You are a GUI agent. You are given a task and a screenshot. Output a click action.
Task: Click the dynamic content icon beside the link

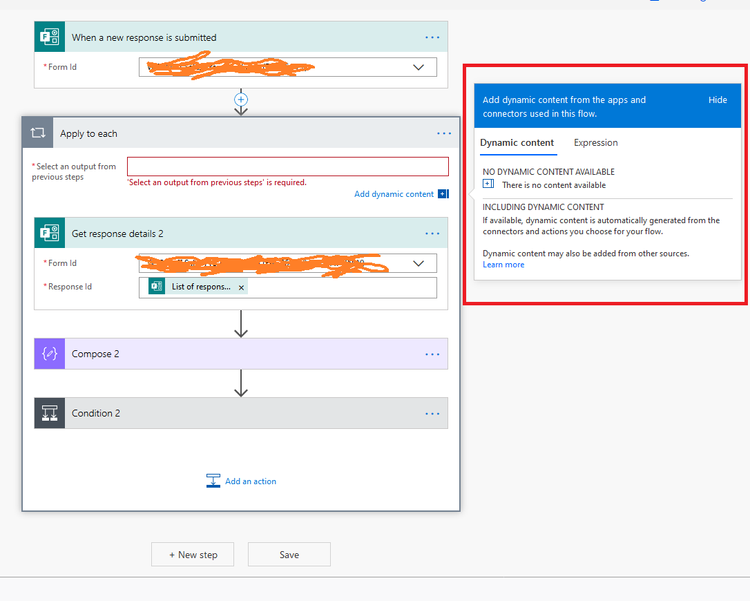tap(443, 194)
